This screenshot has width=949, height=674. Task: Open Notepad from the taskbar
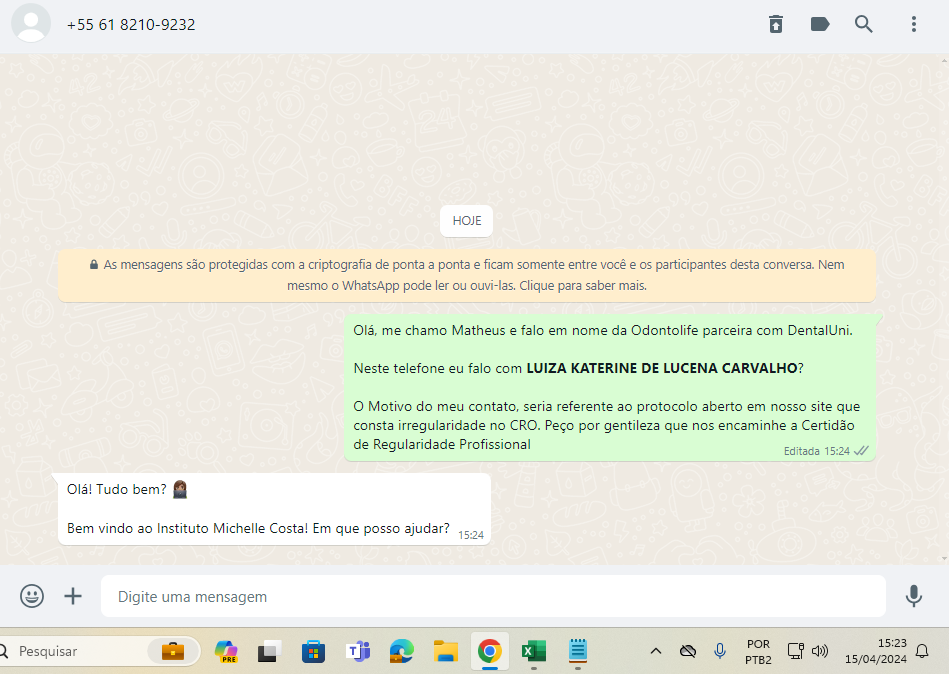(x=577, y=651)
